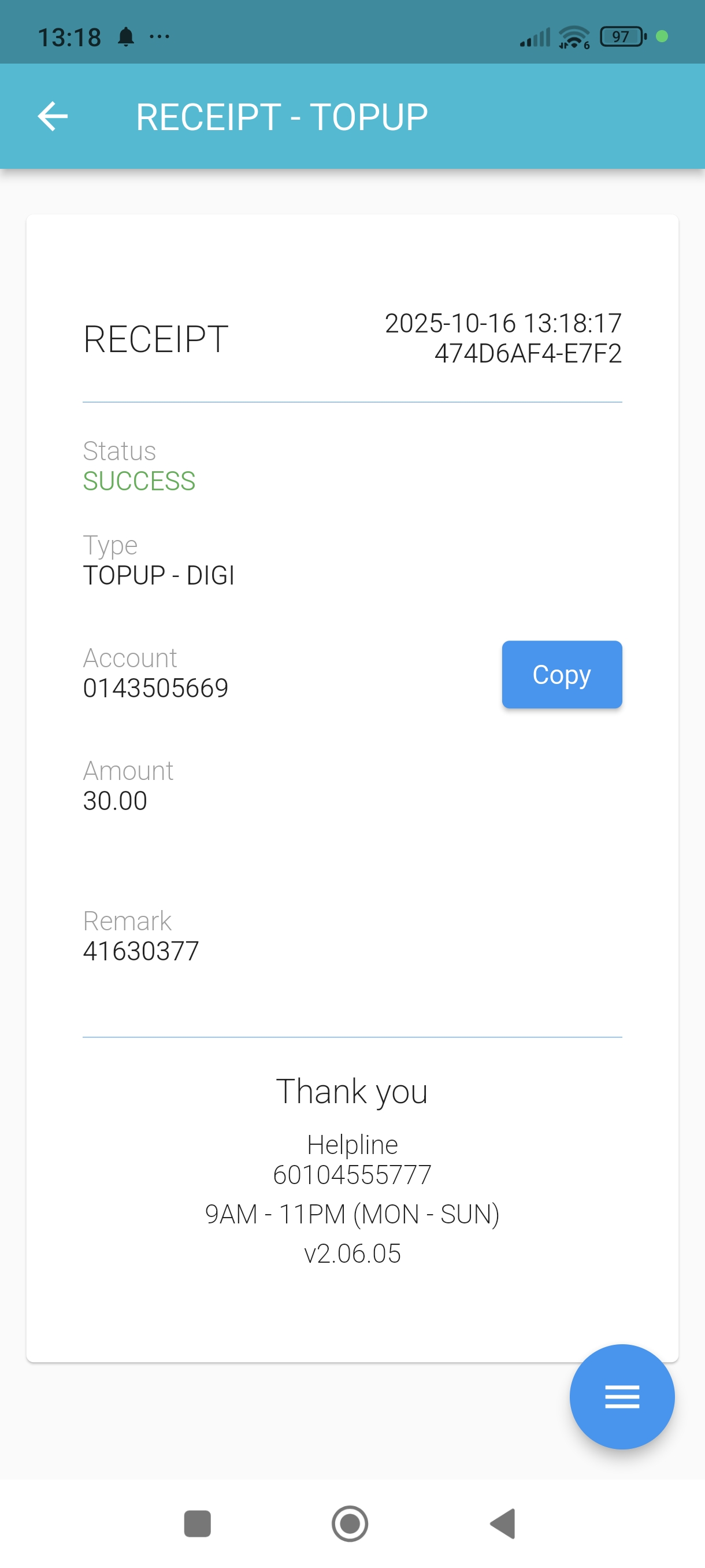The height and width of the screenshot is (1568, 705).
Task: Tap the remark value 41630377
Action: [141, 951]
